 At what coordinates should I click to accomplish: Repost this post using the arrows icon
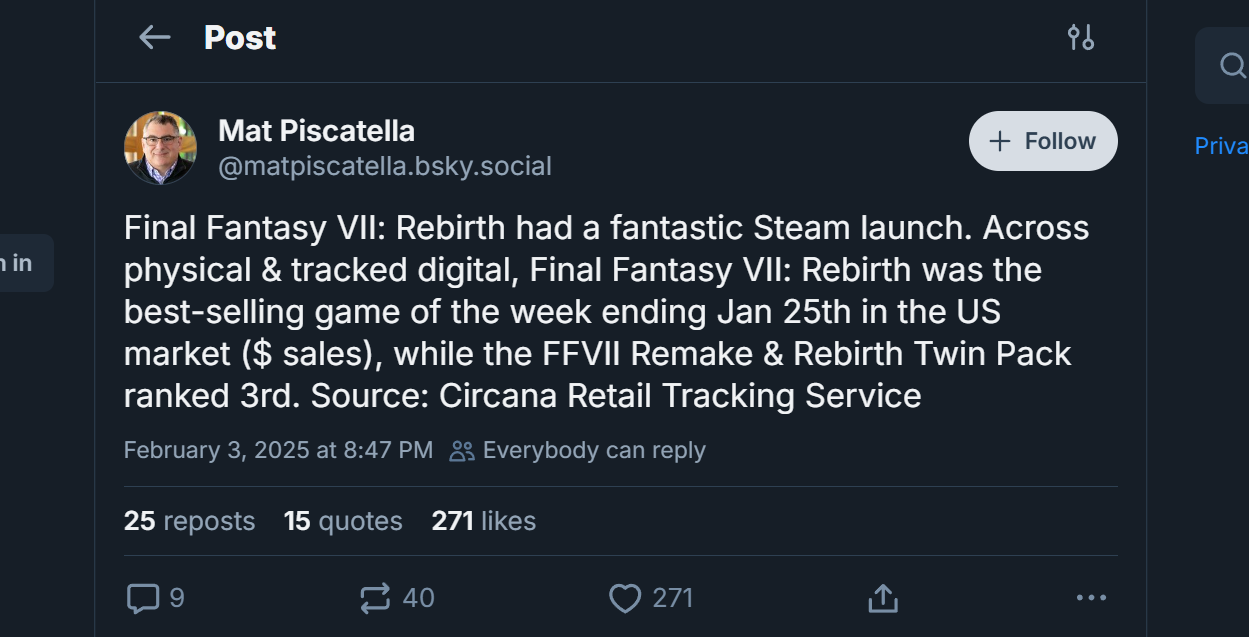pos(375,598)
